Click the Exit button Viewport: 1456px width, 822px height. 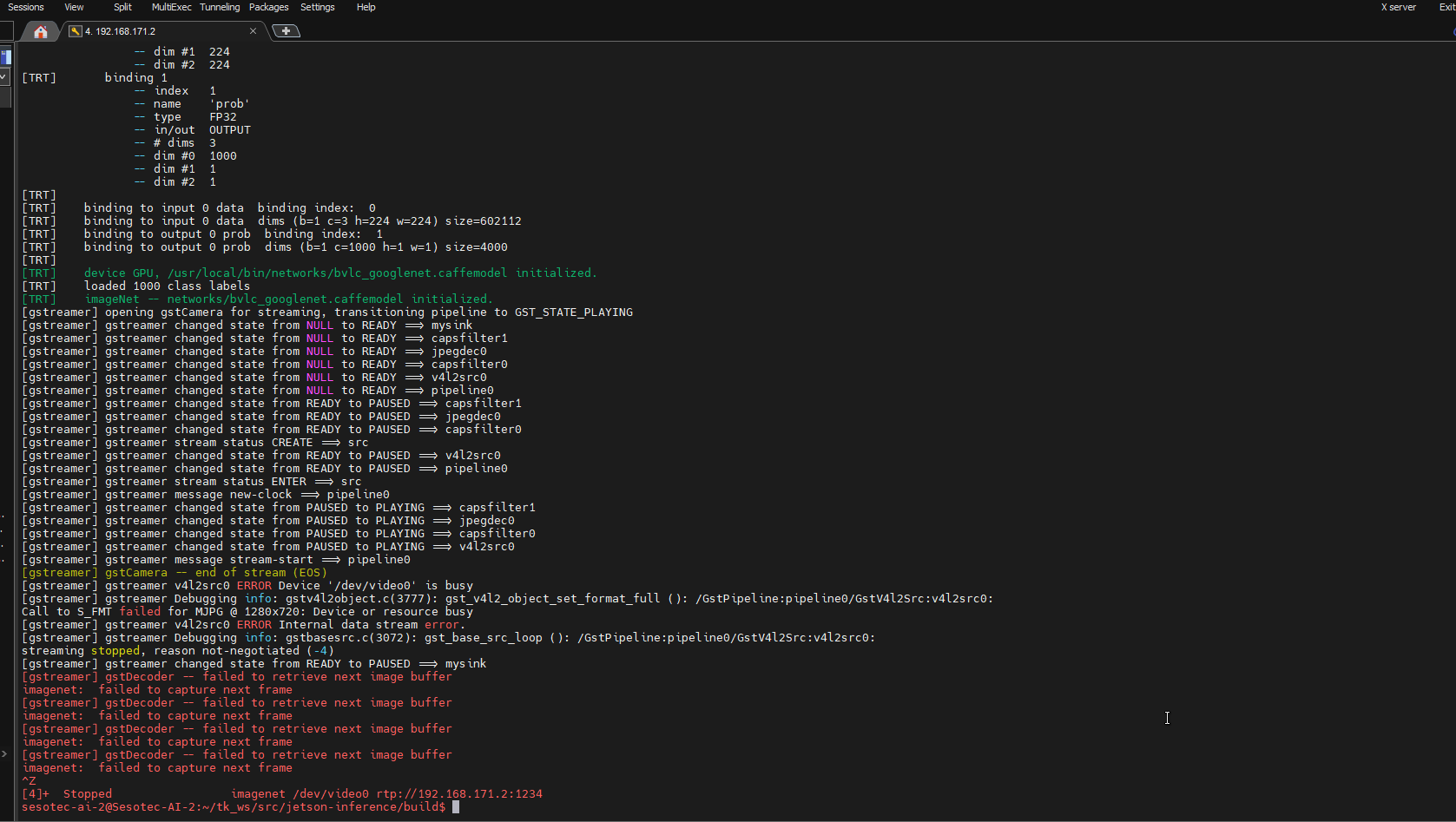coord(1446,7)
